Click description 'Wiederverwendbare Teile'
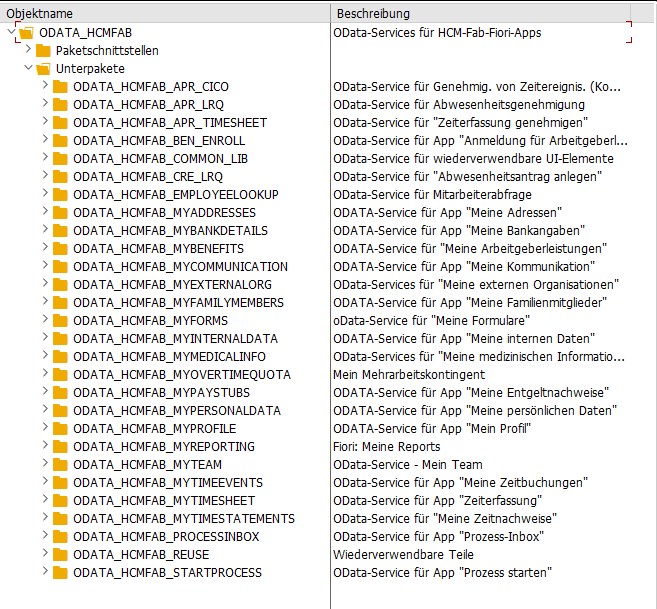 pos(403,555)
